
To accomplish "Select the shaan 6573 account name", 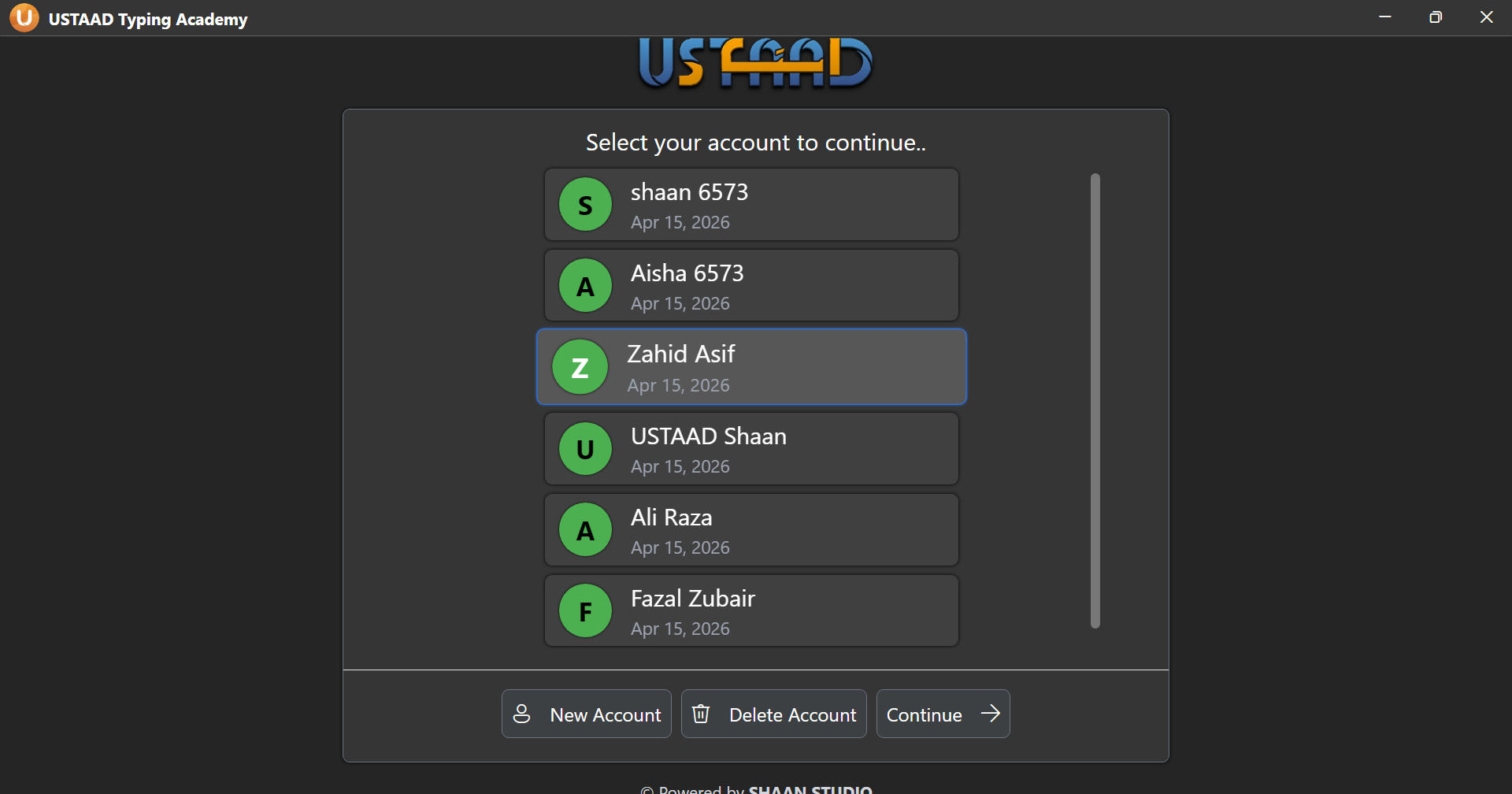I will pyautogui.click(x=689, y=192).
